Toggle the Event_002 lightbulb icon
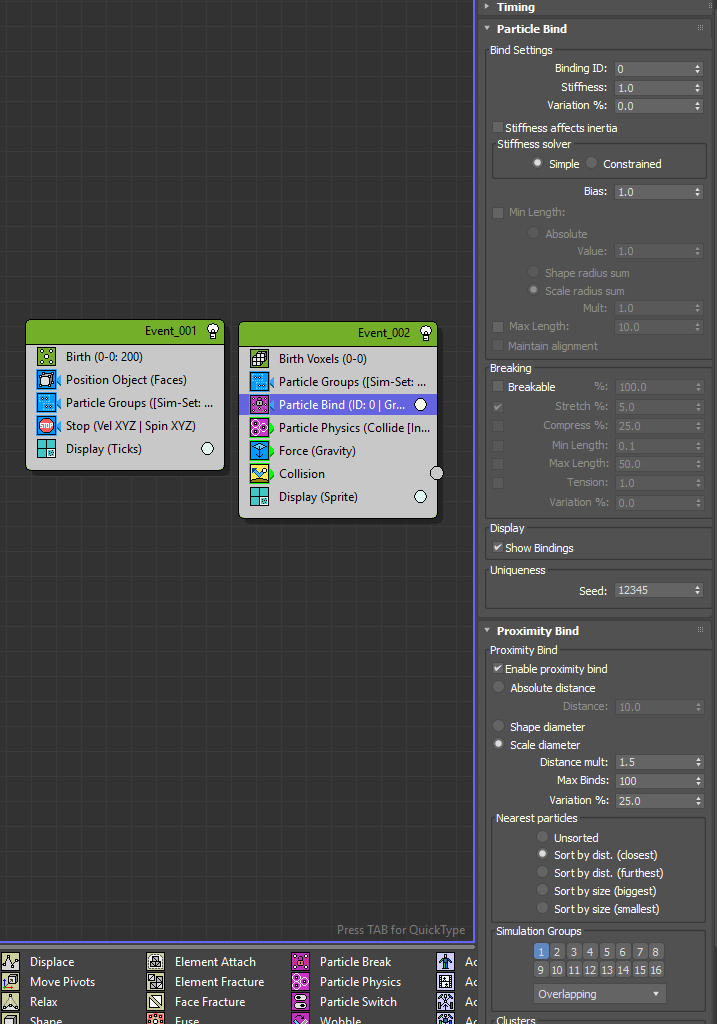 point(425,333)
